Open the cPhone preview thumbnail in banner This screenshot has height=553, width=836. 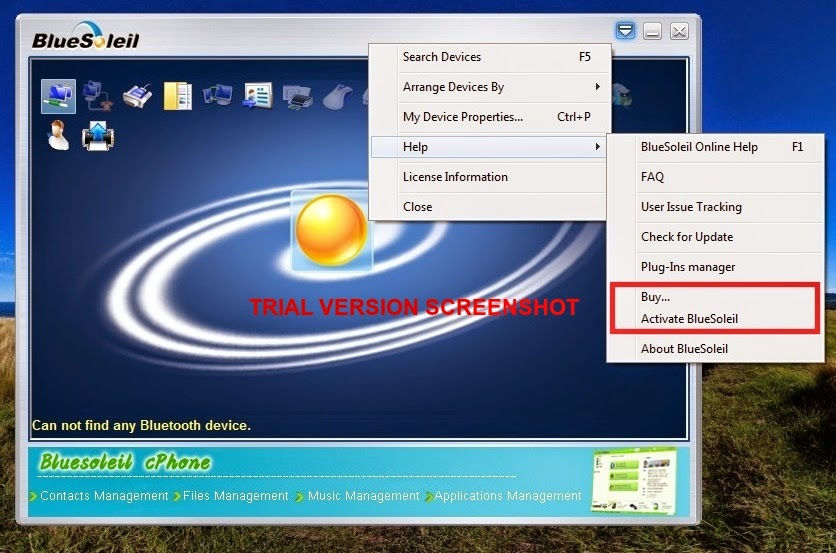634,481
